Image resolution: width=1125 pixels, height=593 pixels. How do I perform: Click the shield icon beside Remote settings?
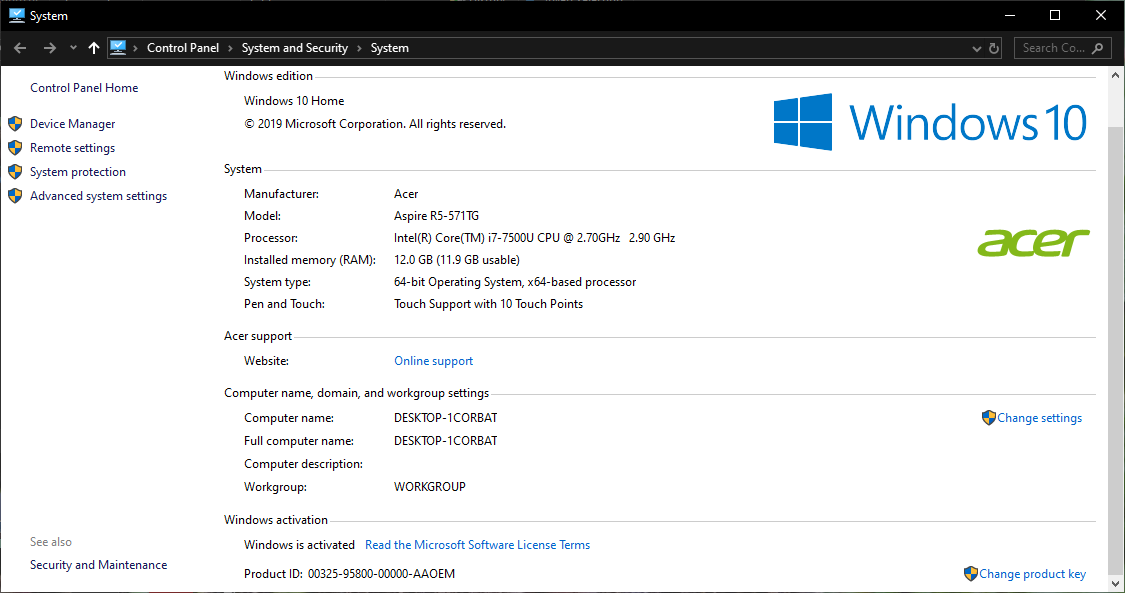pyautogui.click(x=15, y=148)
